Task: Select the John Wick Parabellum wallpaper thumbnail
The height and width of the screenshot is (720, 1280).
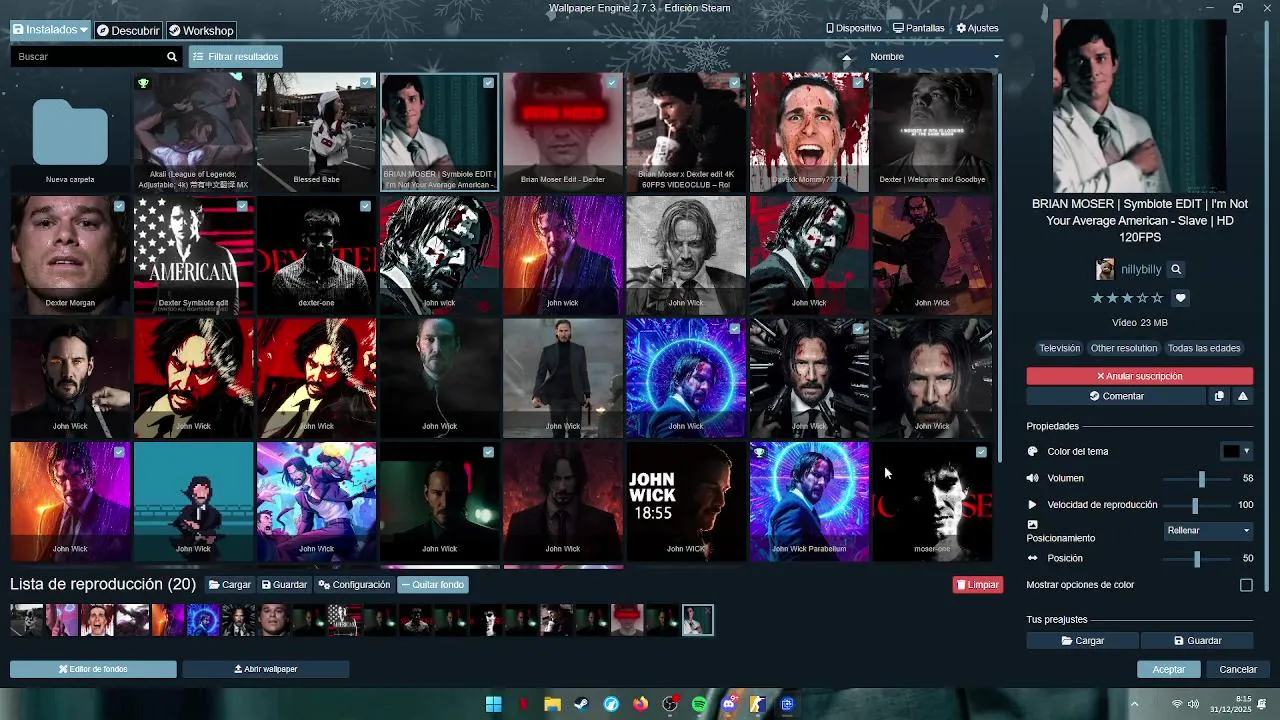Action: coord(809,500)
